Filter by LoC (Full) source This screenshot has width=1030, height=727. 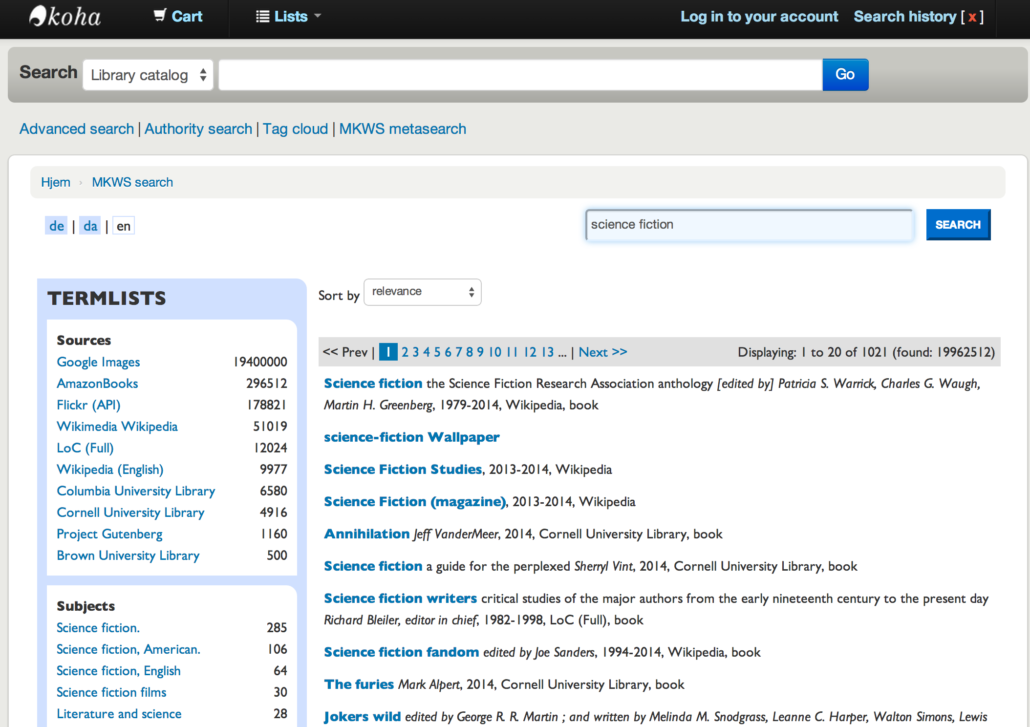85,448
